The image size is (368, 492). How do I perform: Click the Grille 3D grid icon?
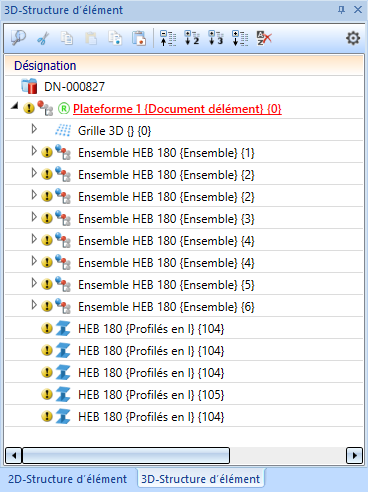[63, 130]
